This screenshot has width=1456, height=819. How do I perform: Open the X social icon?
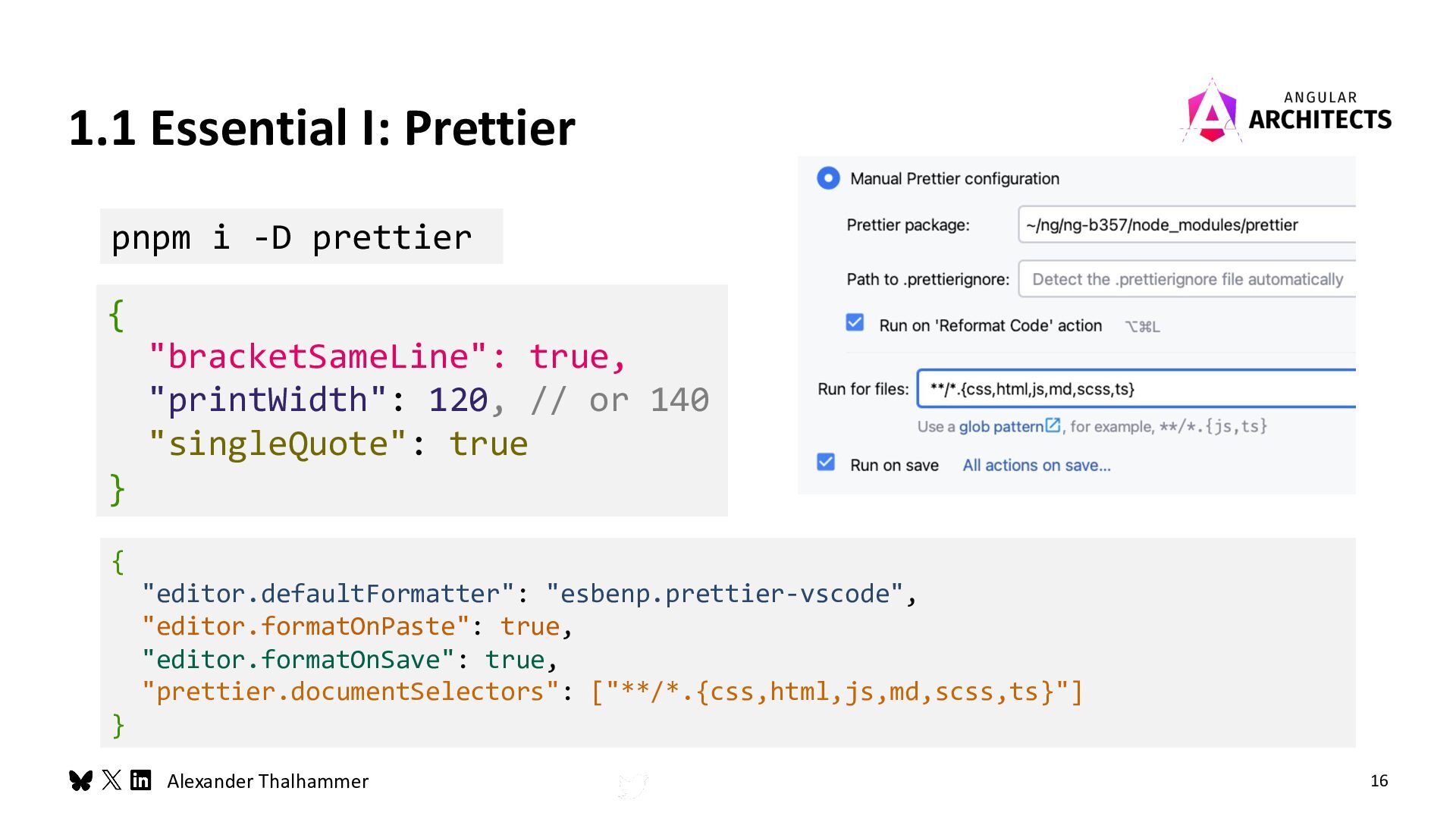tap(111, 780)
